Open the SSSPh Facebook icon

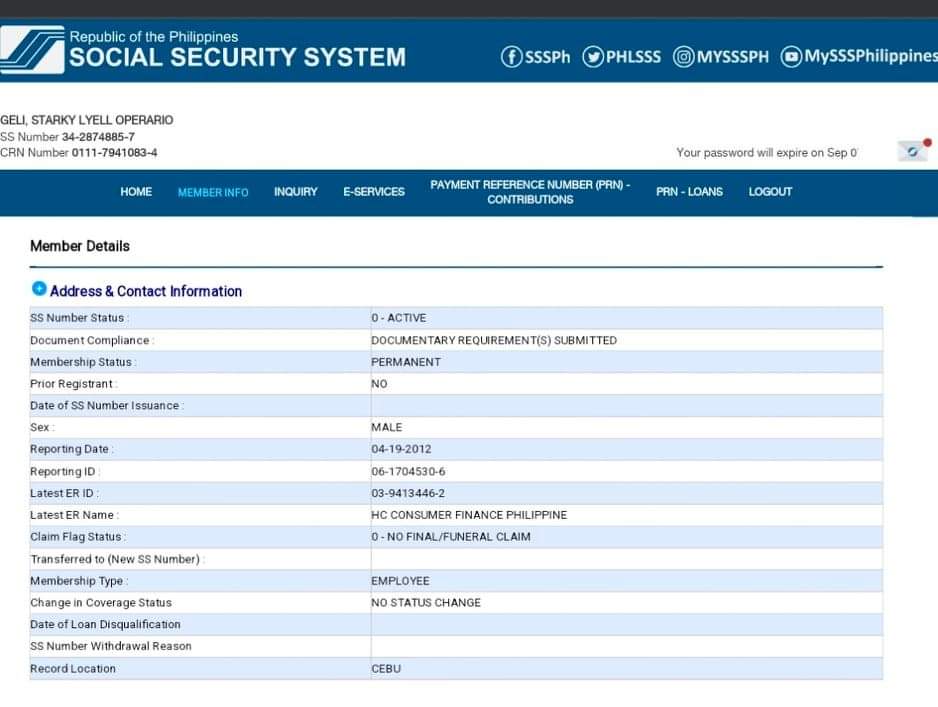tap(512, 57)
